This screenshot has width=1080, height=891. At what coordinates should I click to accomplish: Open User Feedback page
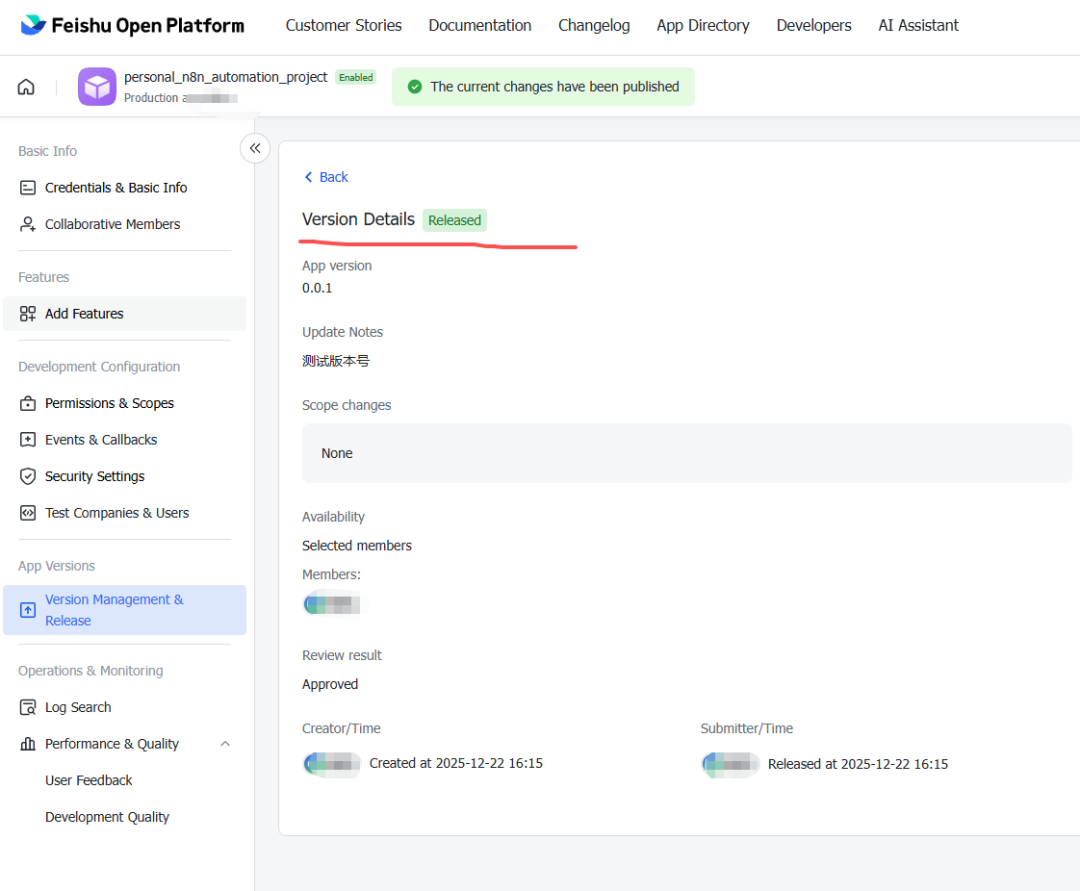point(88,781)
